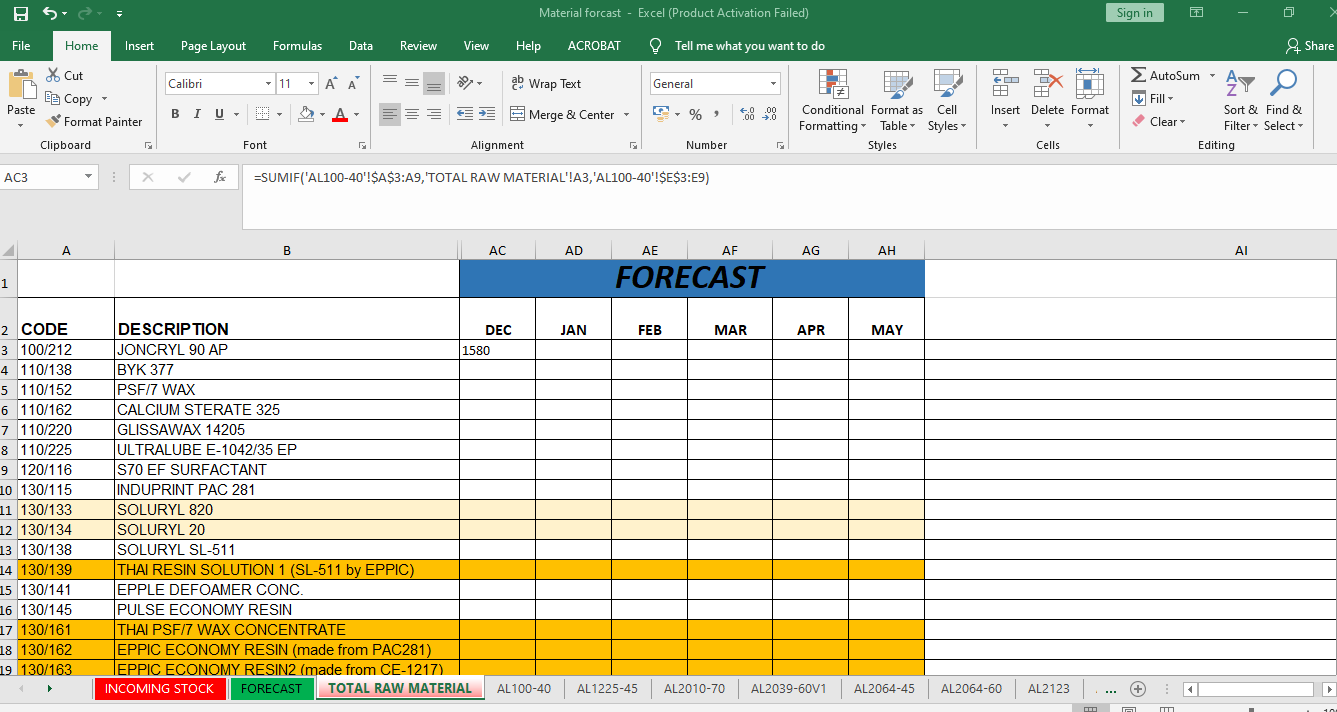Increase the font size
The height and width of the screenshot is (712, 1337).
(331, 84)
